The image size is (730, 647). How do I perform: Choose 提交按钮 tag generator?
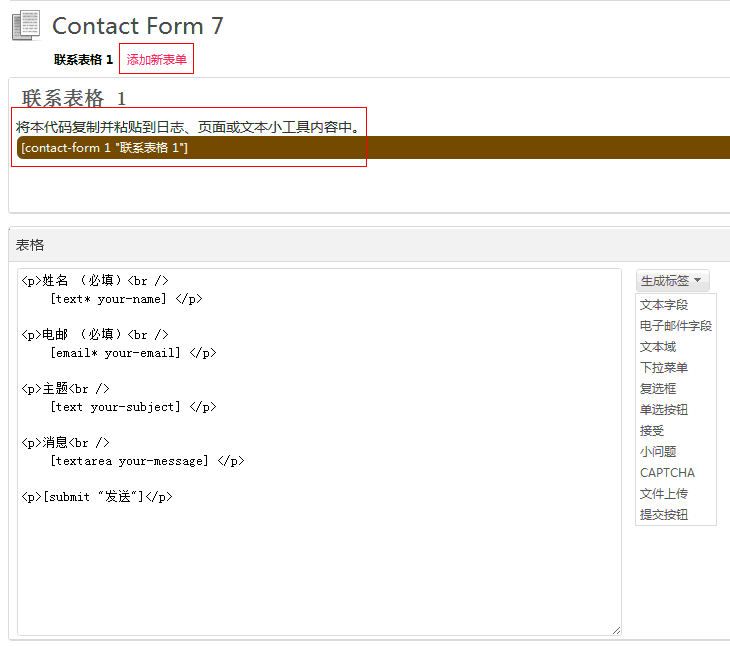coord(663,514)
